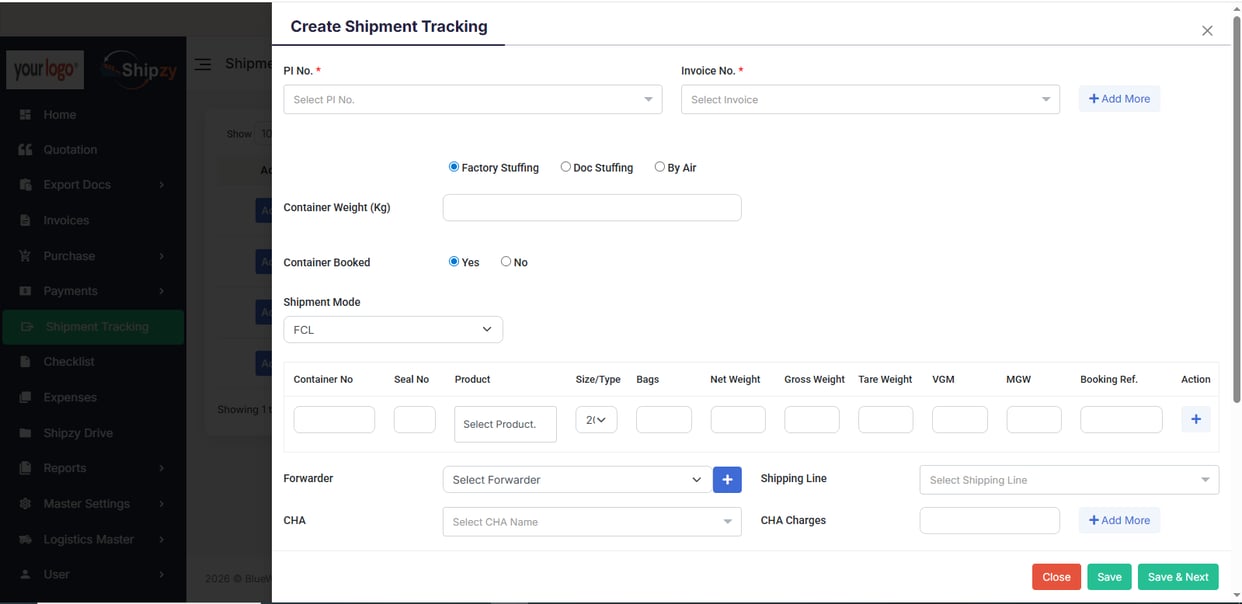Choose Yes for Container Booked
Image resolution: width=1242 pixels, height=604 pixels.
[x=454, y=261]
